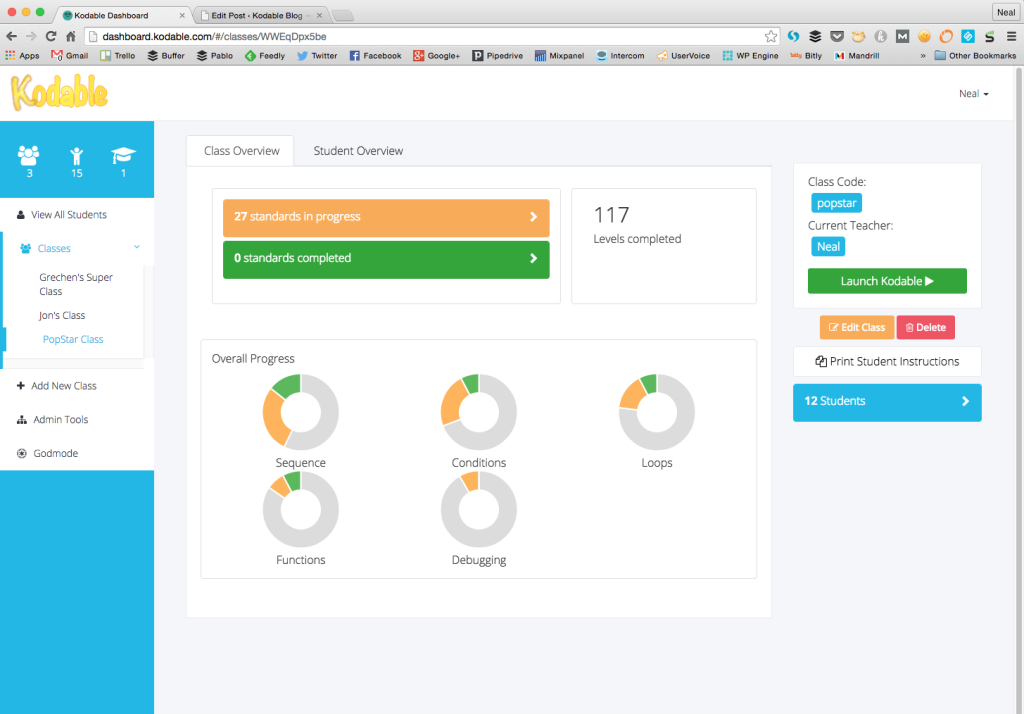Click the popstar class code badge

836,202
